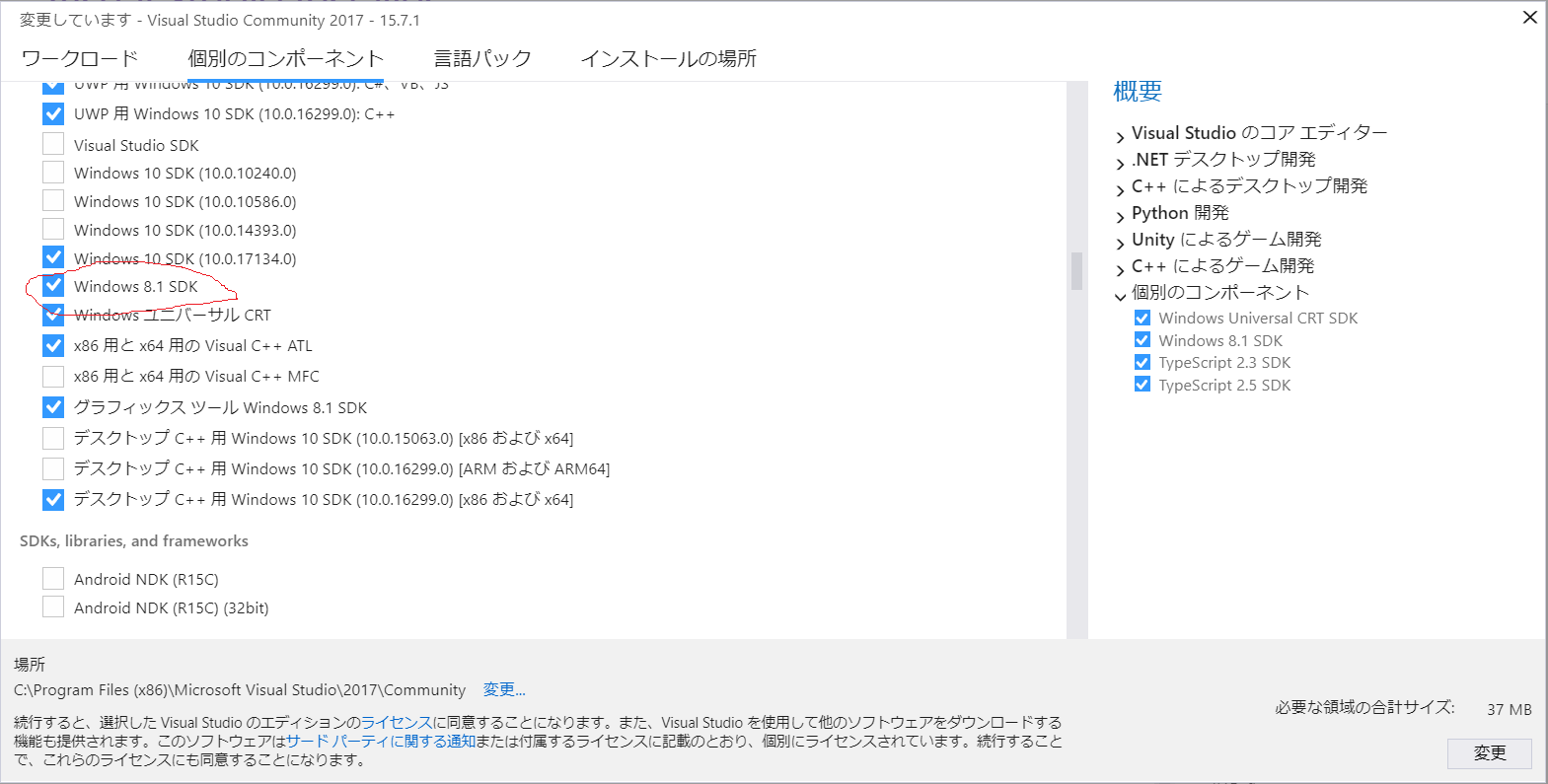
Task: Open the 言語パック tab
Action: point(482,58)
